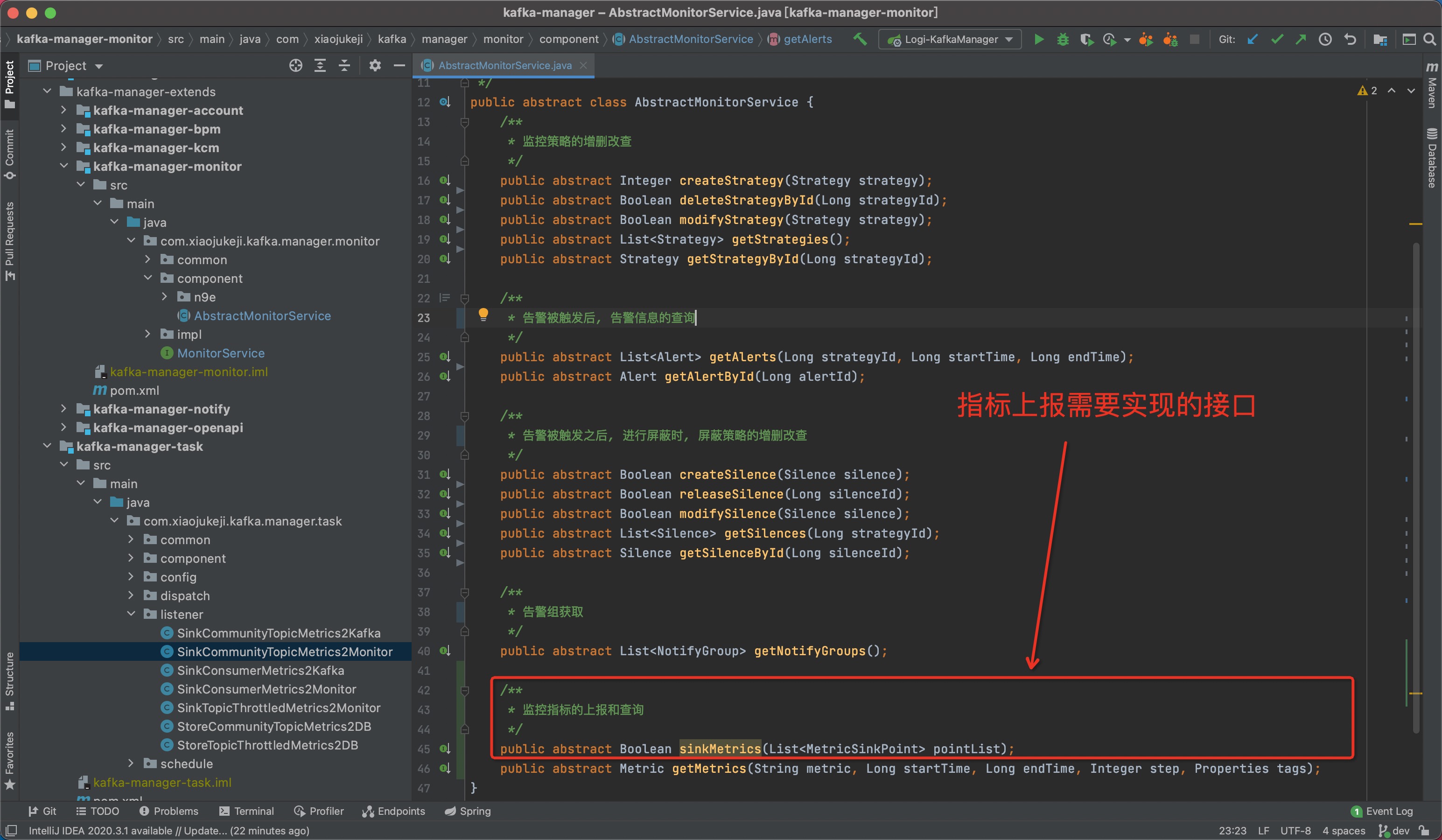Viewport: 1442px width, 840px height.
Task: Click the green Run button in toolbar
Action: [1039, 40]
